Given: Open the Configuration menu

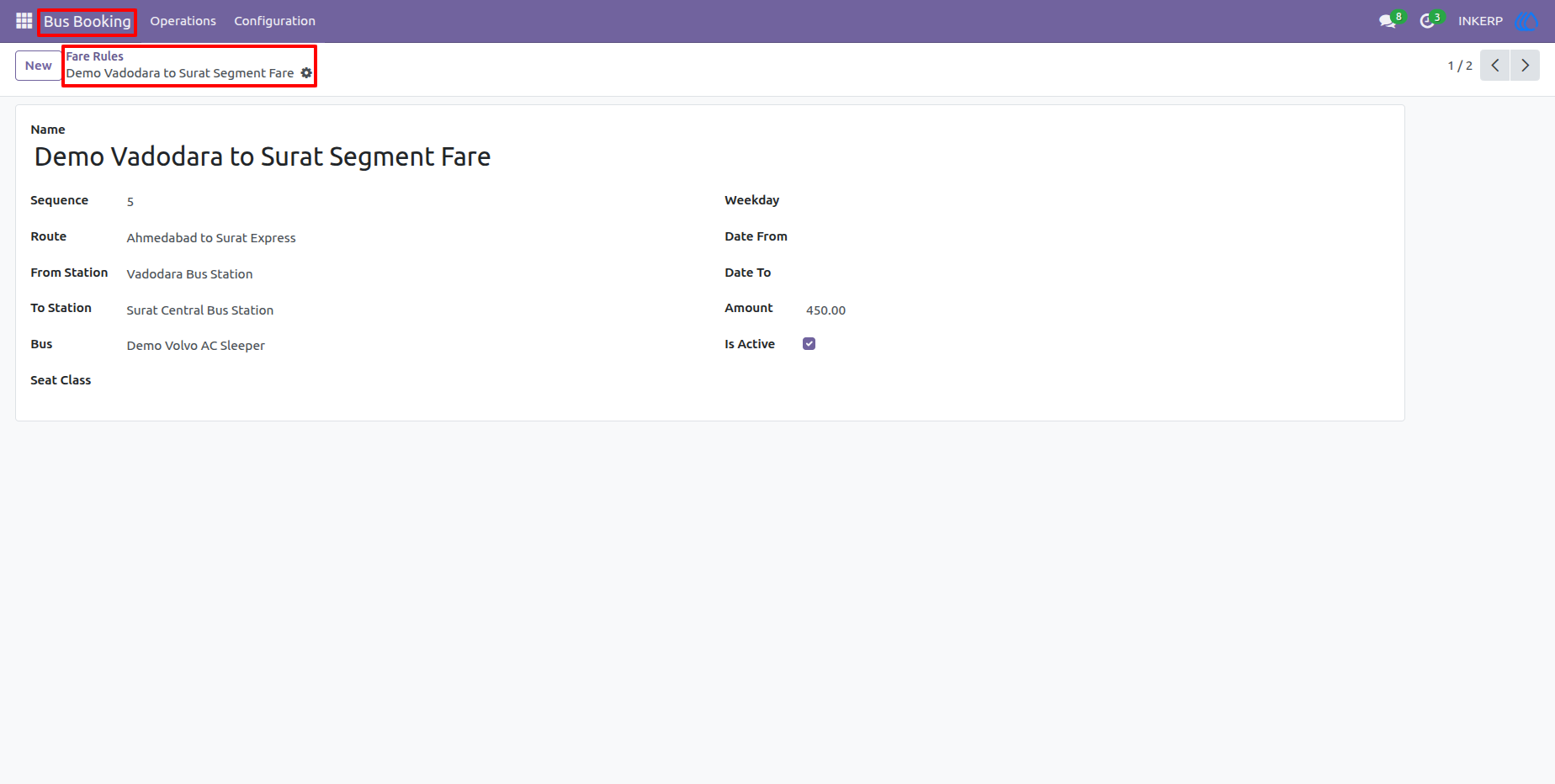Looking at the screenshot, I should click(274, 21).
